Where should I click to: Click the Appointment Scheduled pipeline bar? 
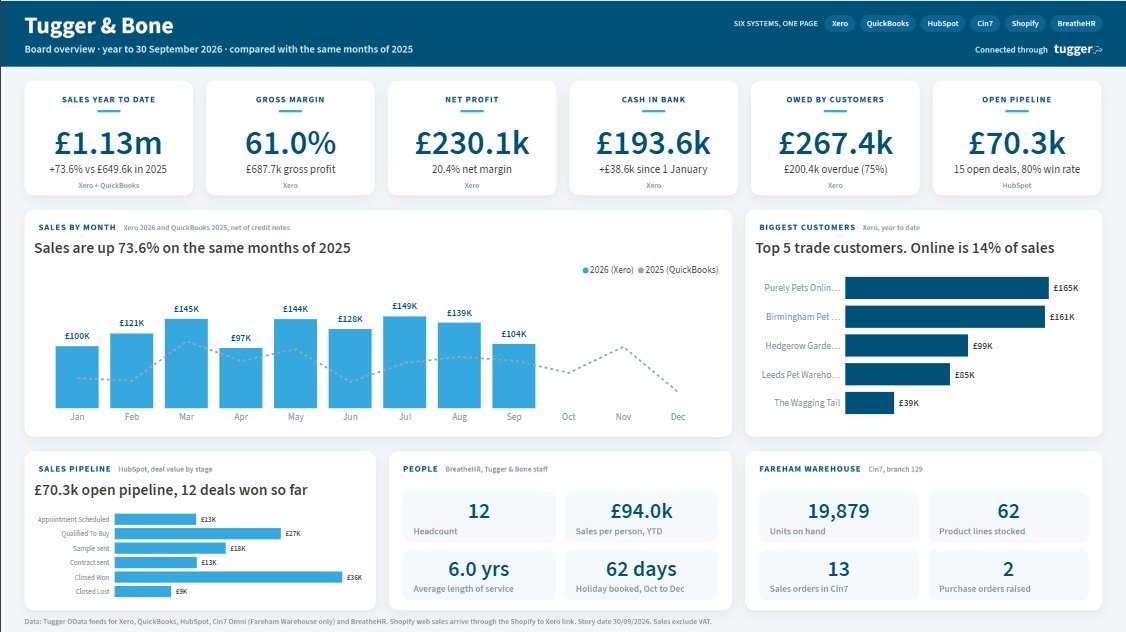(x=155, y=519)
